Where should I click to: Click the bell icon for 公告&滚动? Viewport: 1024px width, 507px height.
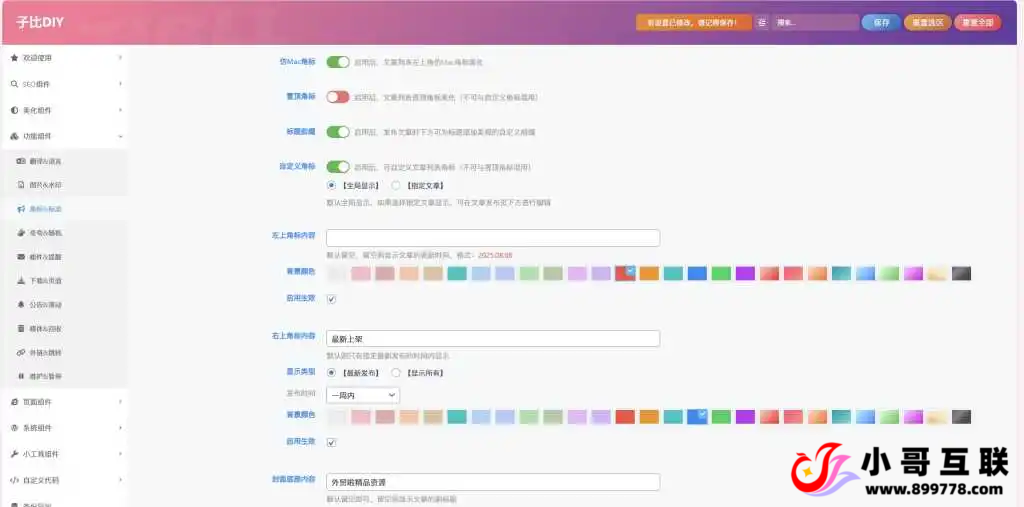pos(21,305)
